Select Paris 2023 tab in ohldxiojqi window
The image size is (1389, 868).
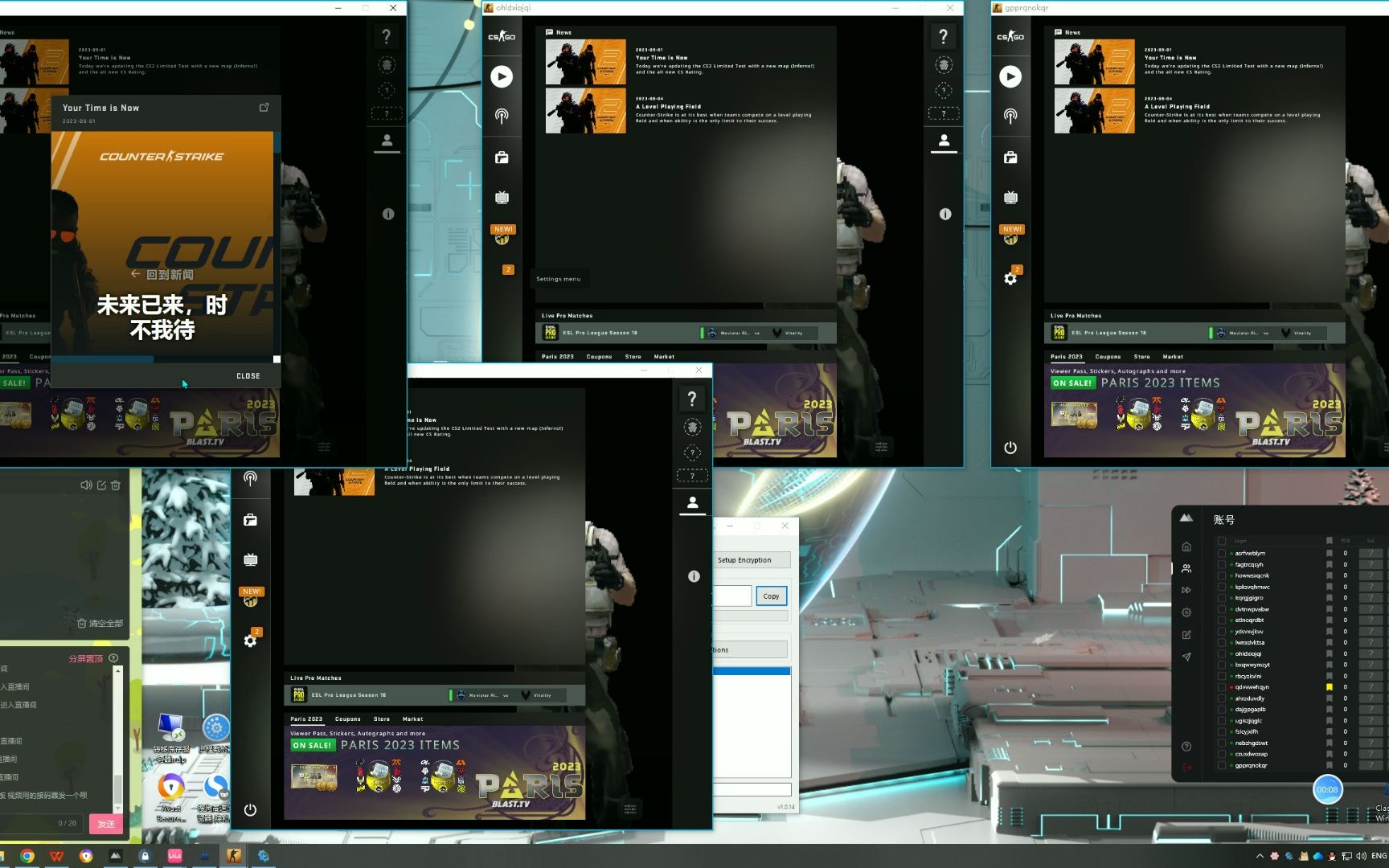(558, 356)
